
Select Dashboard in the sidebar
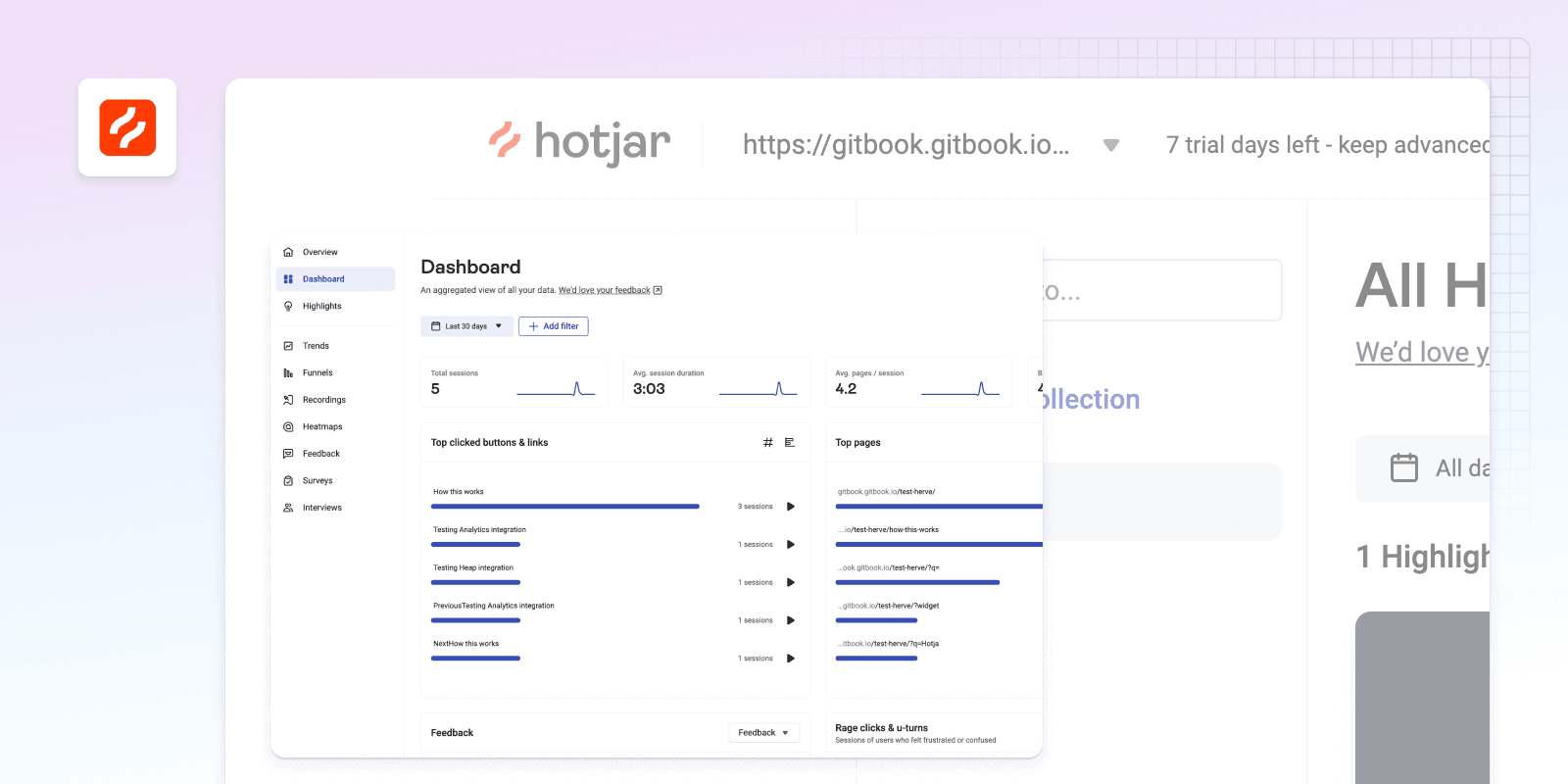pos(335,279)
